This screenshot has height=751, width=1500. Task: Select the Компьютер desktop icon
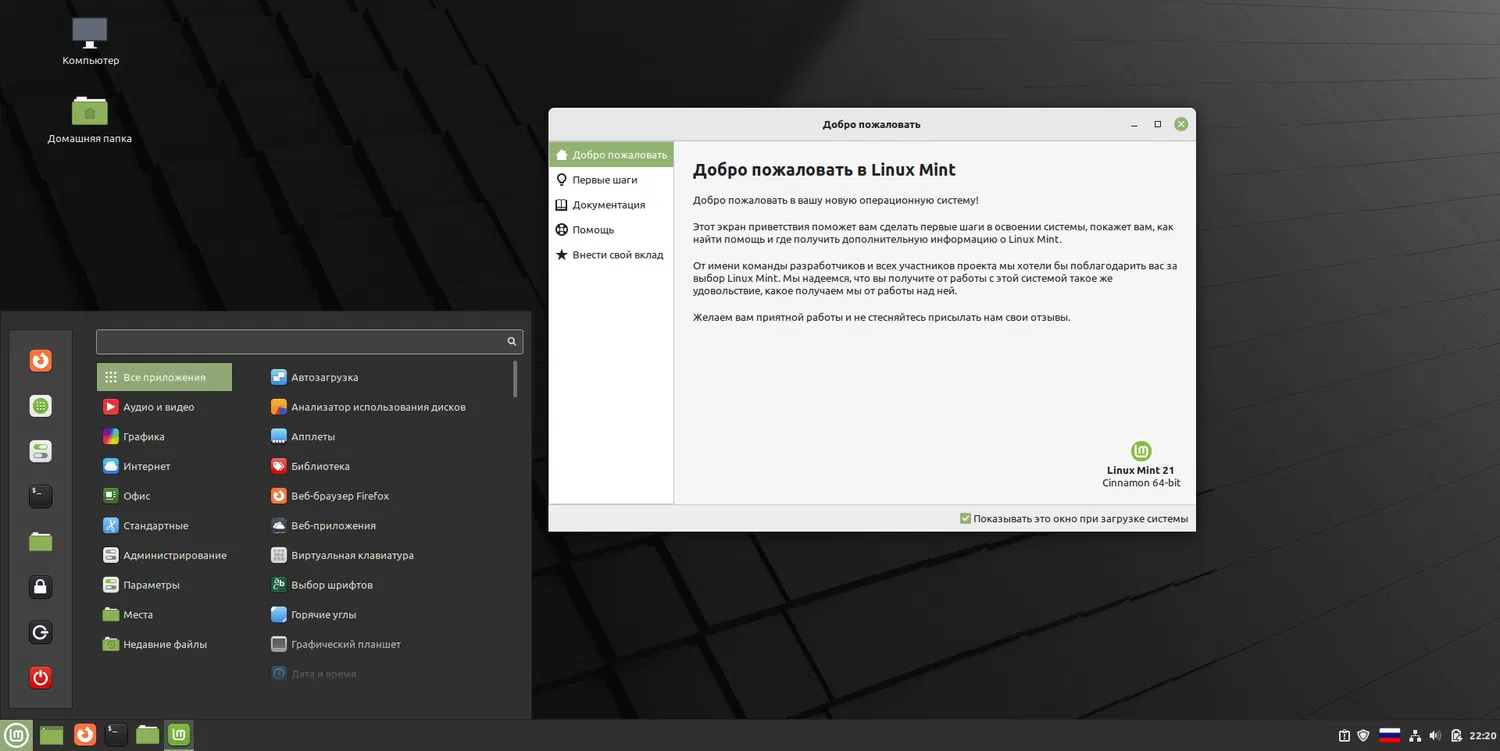pos(90,41)
